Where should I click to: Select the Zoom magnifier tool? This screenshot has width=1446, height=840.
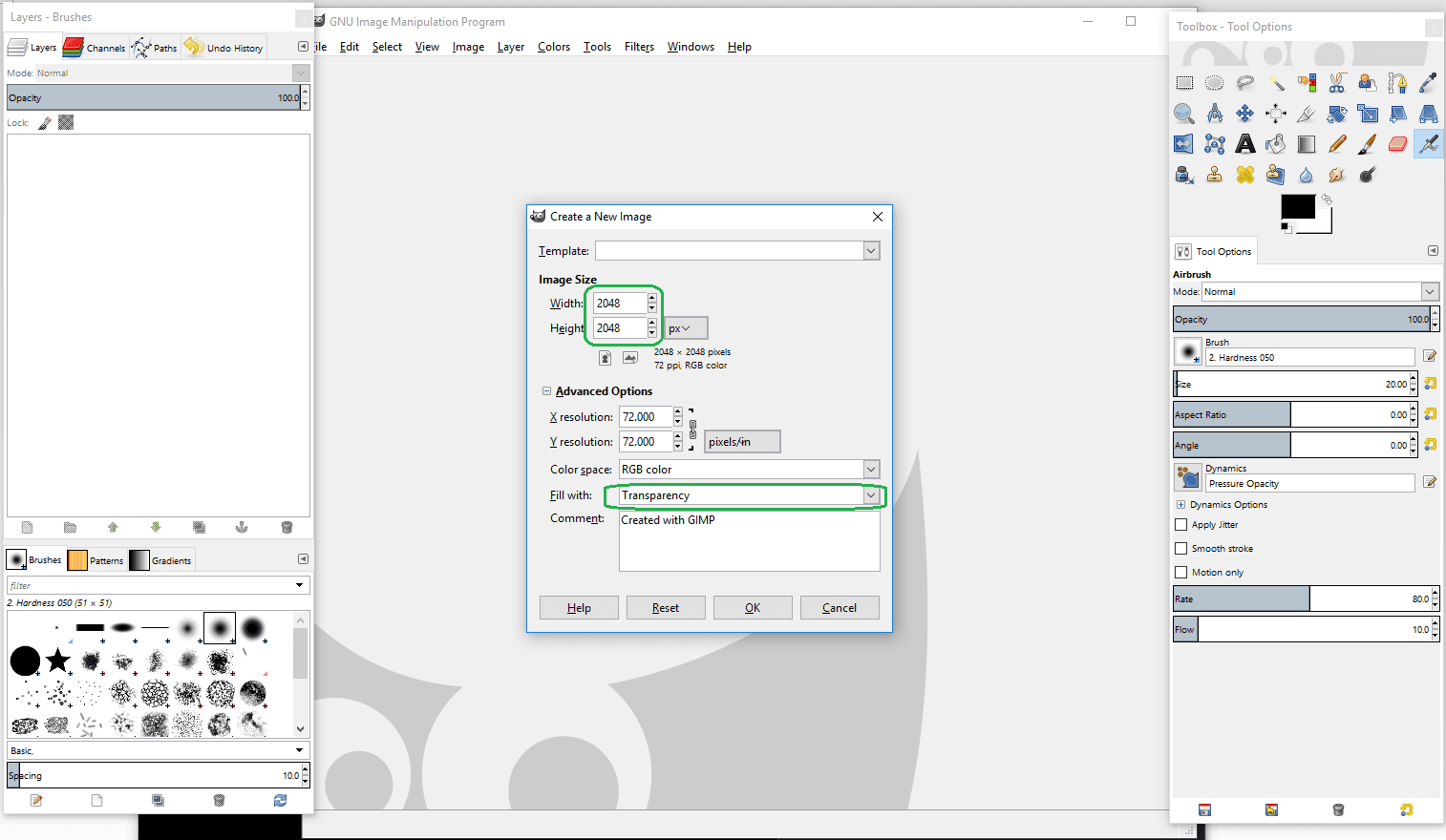(x=1184, y=114)
